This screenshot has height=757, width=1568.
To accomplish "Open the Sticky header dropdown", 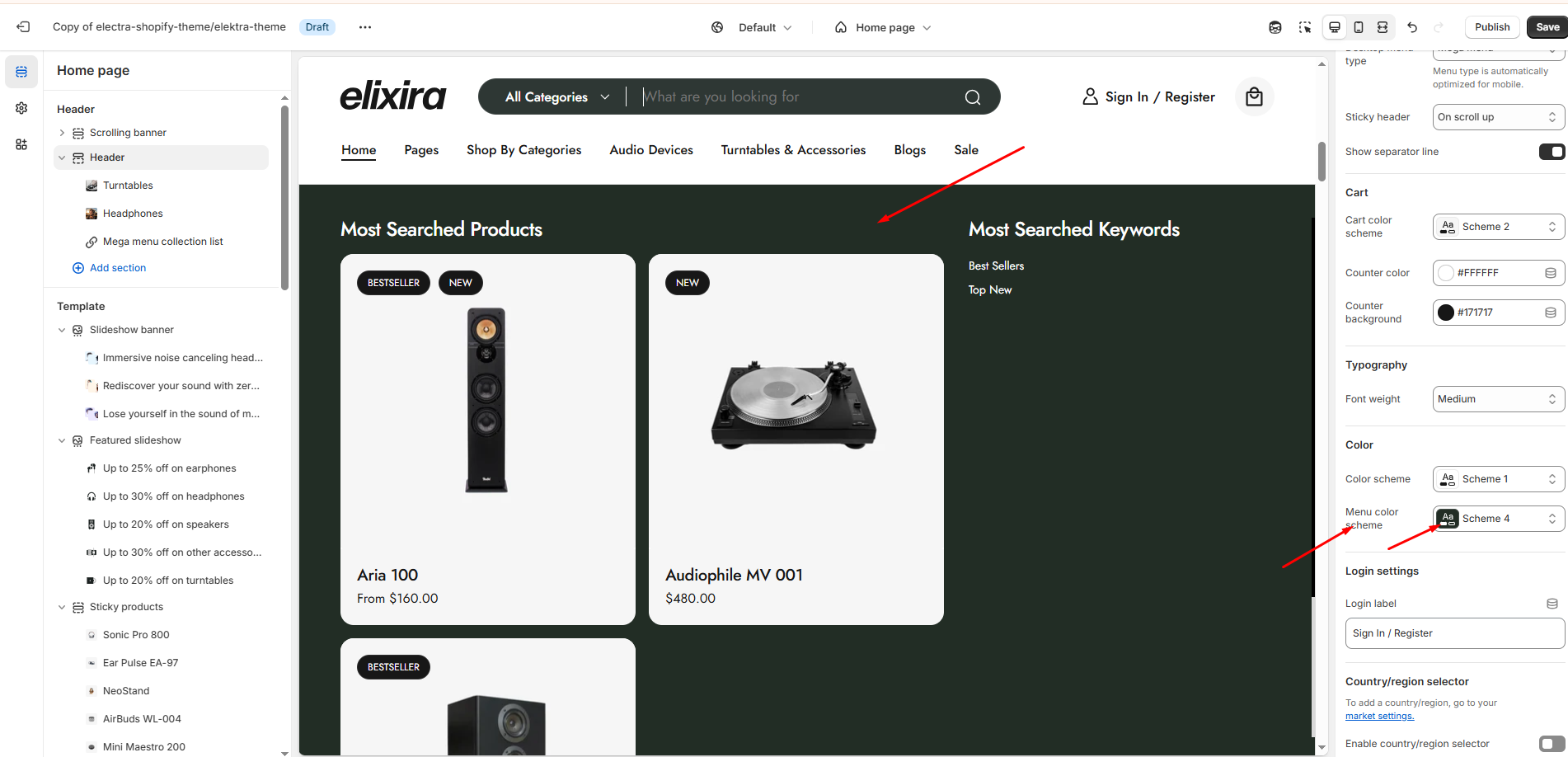I will (1498, 117).
